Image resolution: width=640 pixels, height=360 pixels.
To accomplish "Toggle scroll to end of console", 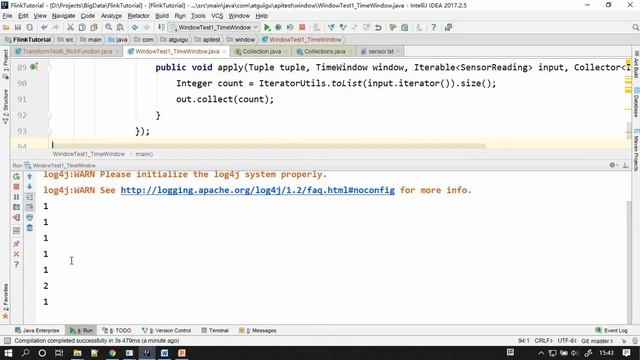I will coord(29,207).
